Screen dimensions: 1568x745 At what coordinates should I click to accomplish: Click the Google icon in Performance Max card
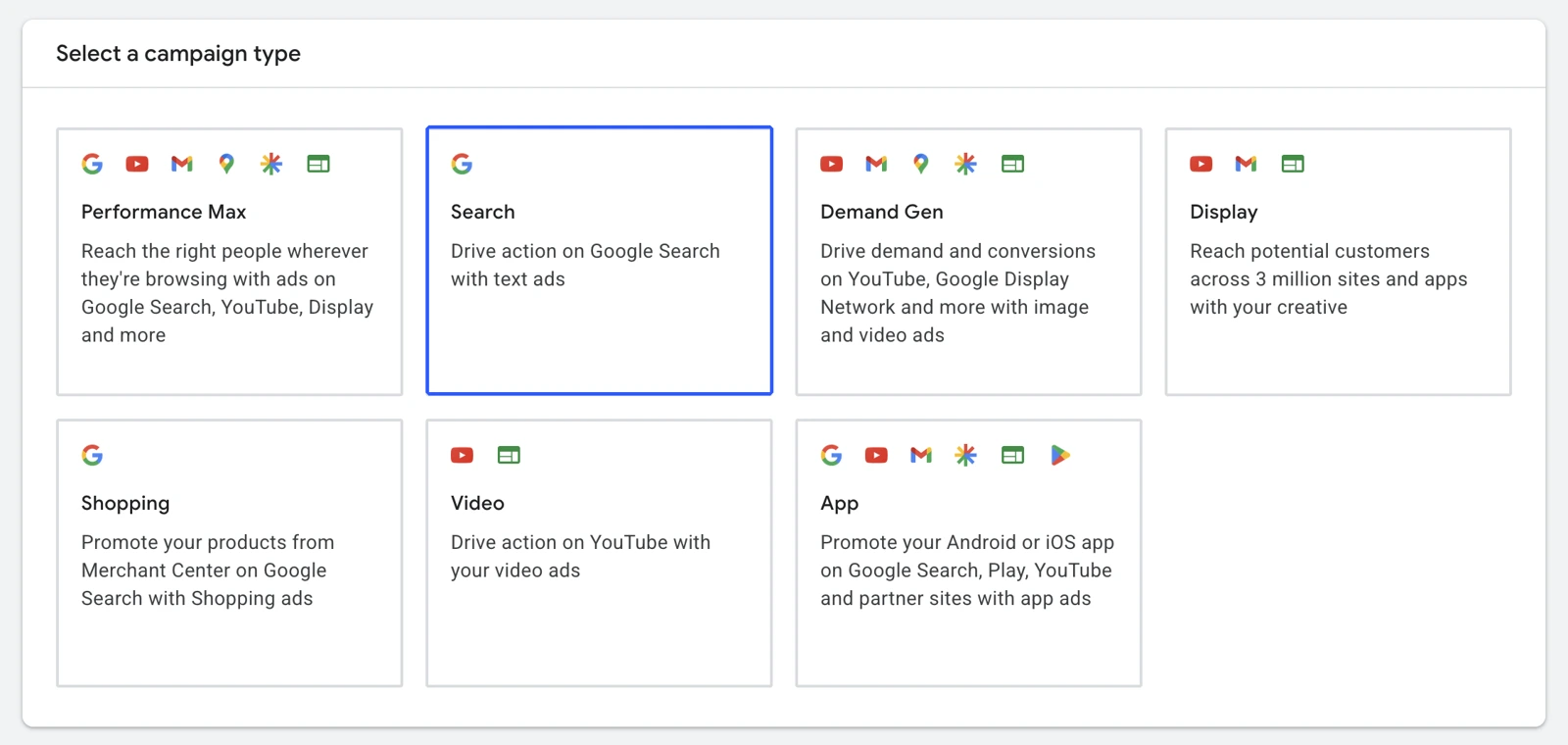[92, 164]
